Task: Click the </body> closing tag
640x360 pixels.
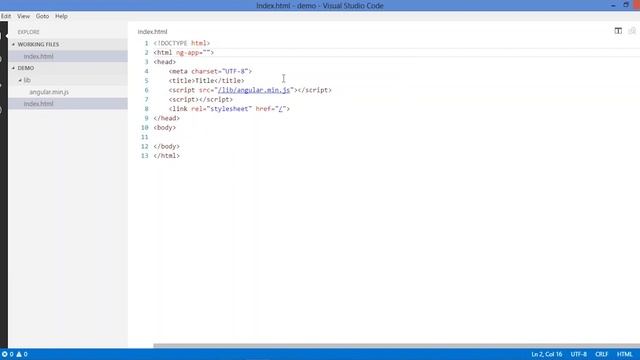Action: pyautogui.click(x=167, y=147)
